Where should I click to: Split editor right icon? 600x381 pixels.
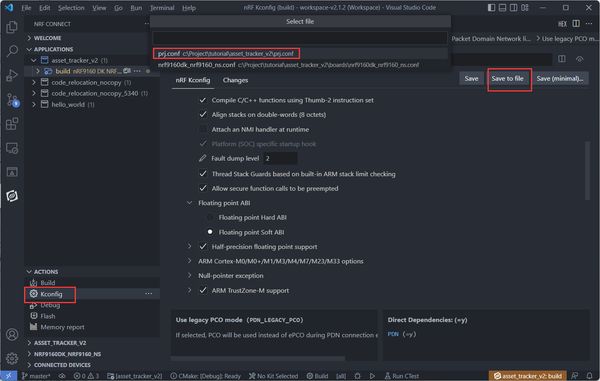click(x=576, y=24)
